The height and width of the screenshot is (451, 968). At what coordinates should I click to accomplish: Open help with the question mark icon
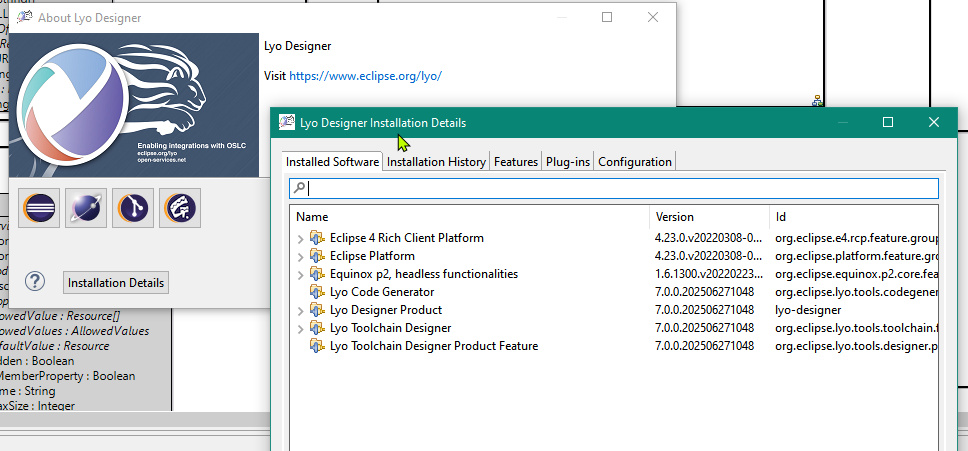(x=35, y=281)
